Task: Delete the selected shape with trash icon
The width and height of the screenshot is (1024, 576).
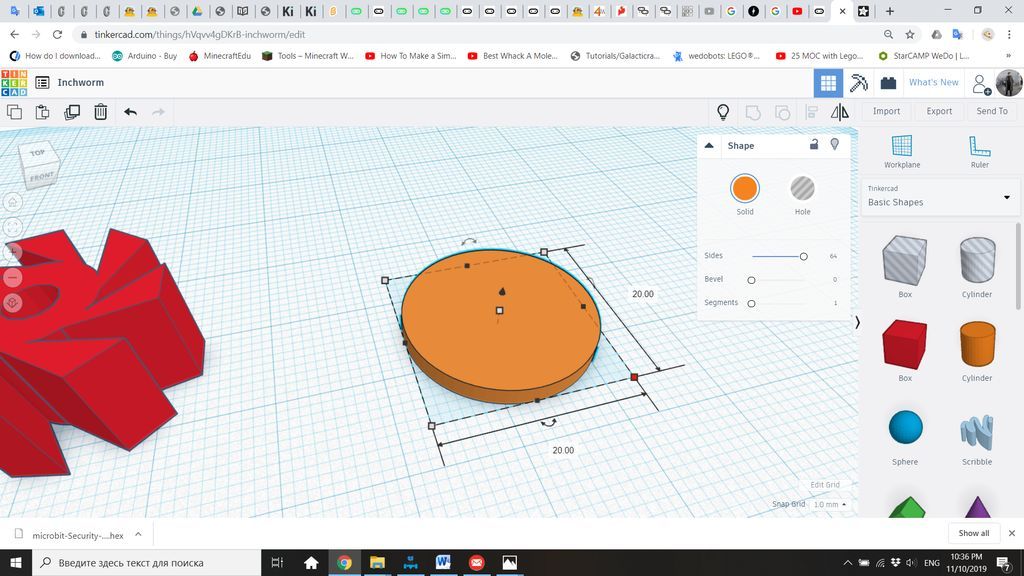Action: click(100, 112)
